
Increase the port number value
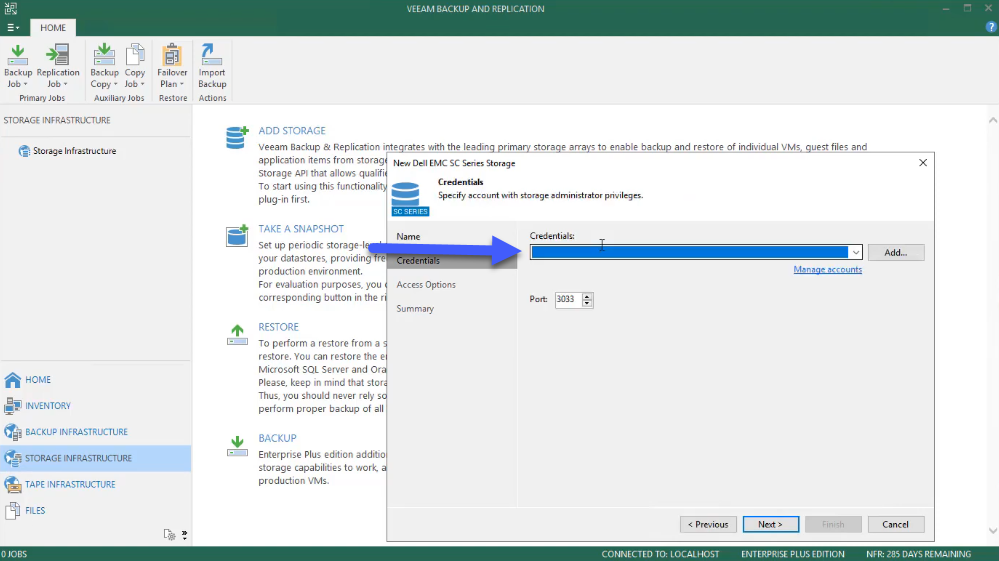click(587, 296)
